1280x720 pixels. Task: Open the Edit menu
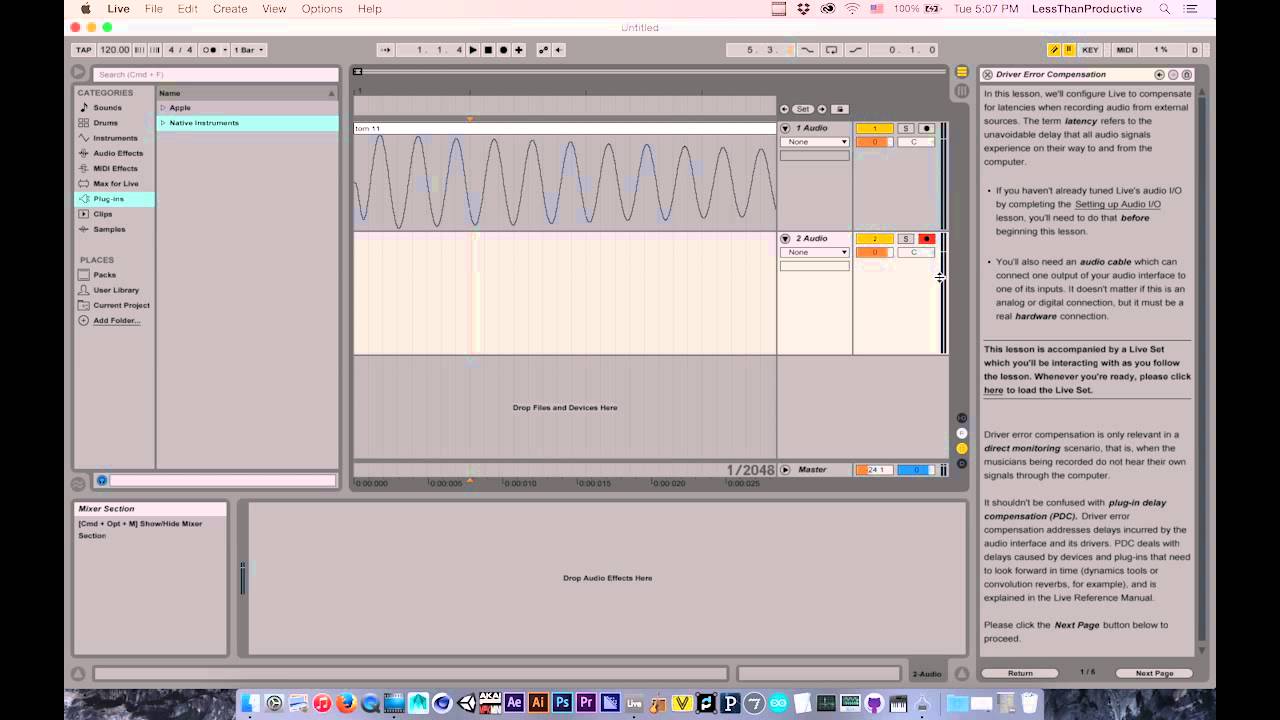(x=187, y=9)
